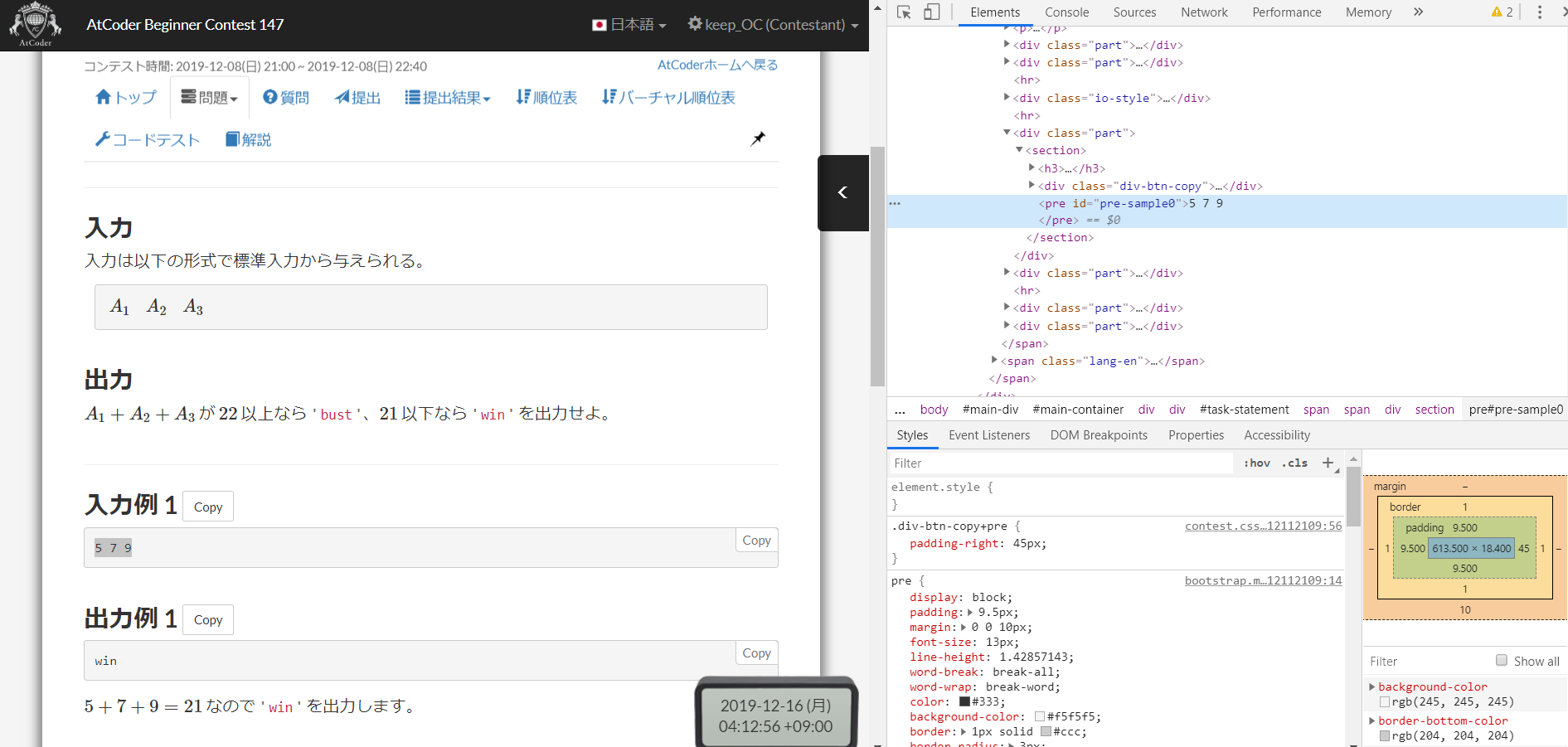
Task: Open the Performance tab
Action: click(1287, 12)
